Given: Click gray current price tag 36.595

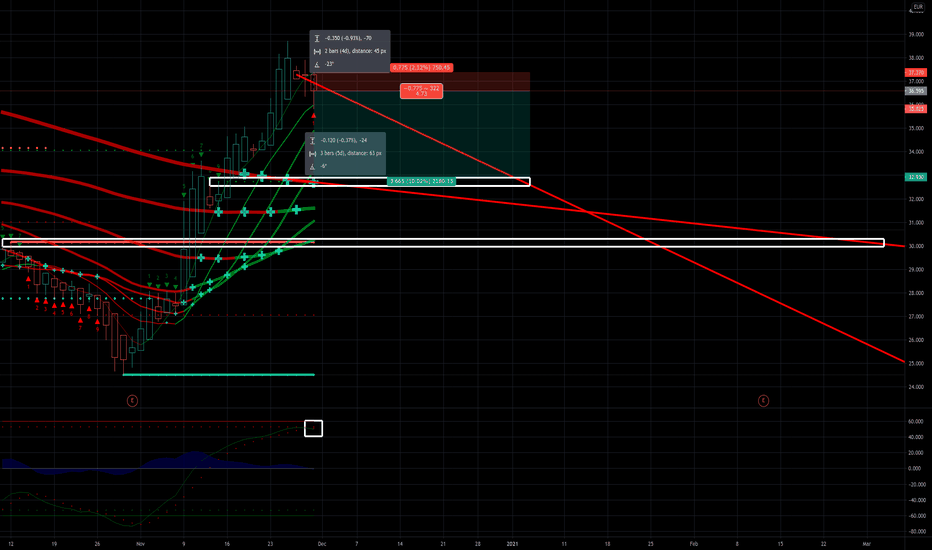Looking at the screenshot, I should pos(915,91).
